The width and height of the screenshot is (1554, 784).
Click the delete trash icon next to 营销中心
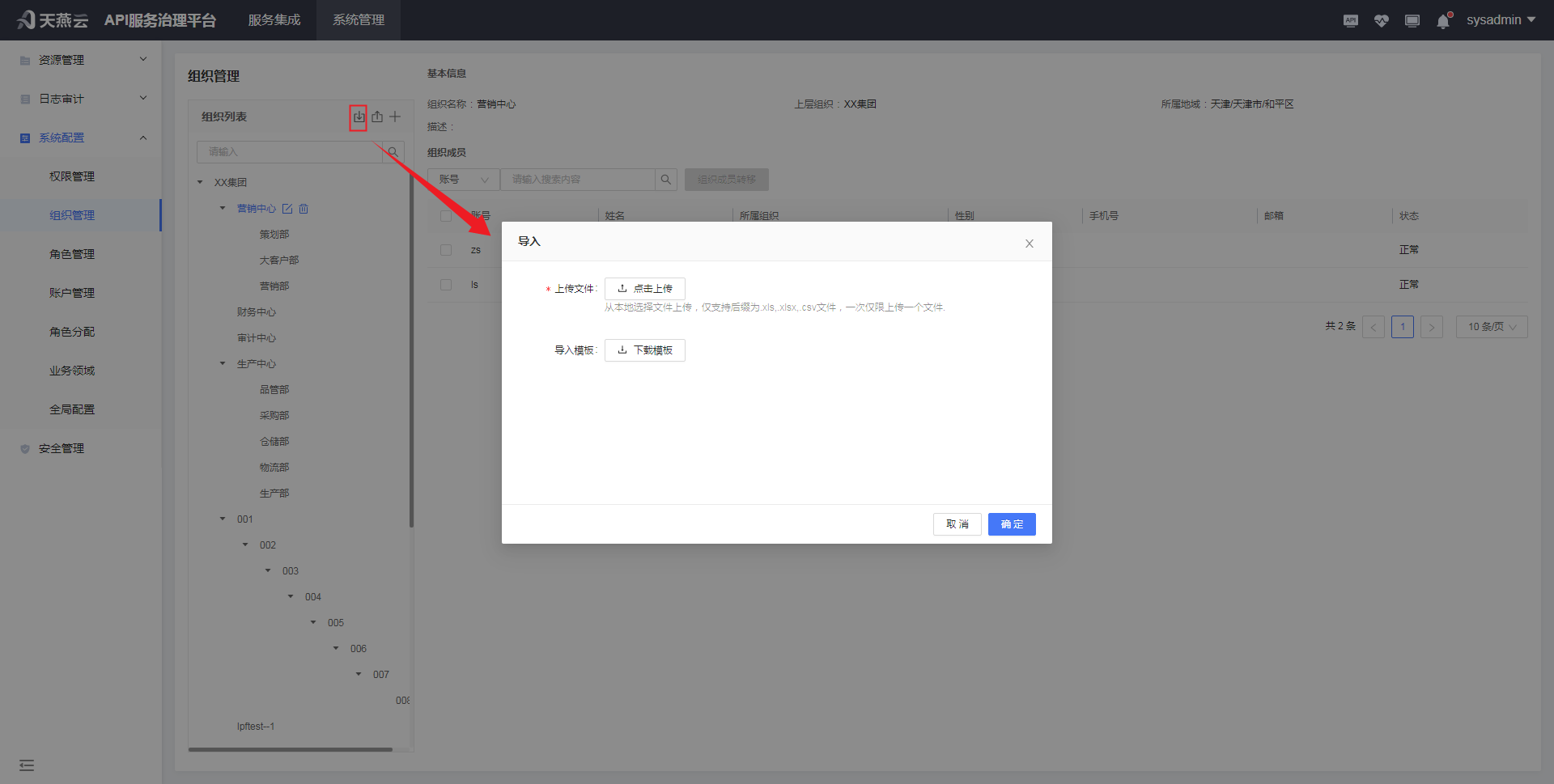(304, 209)
